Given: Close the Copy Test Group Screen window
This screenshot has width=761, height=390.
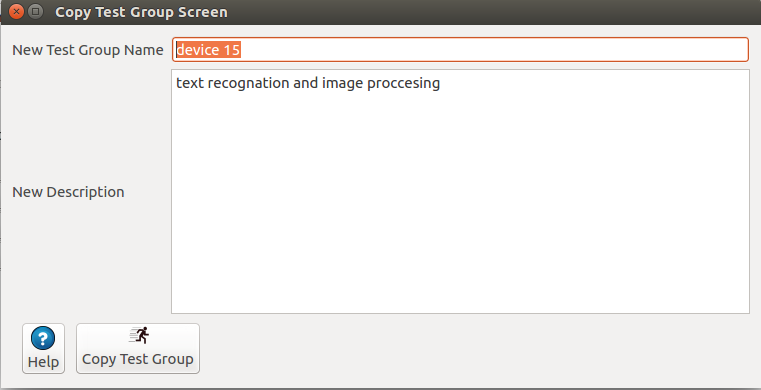Looking at the screenshot, I should point(17,11).
